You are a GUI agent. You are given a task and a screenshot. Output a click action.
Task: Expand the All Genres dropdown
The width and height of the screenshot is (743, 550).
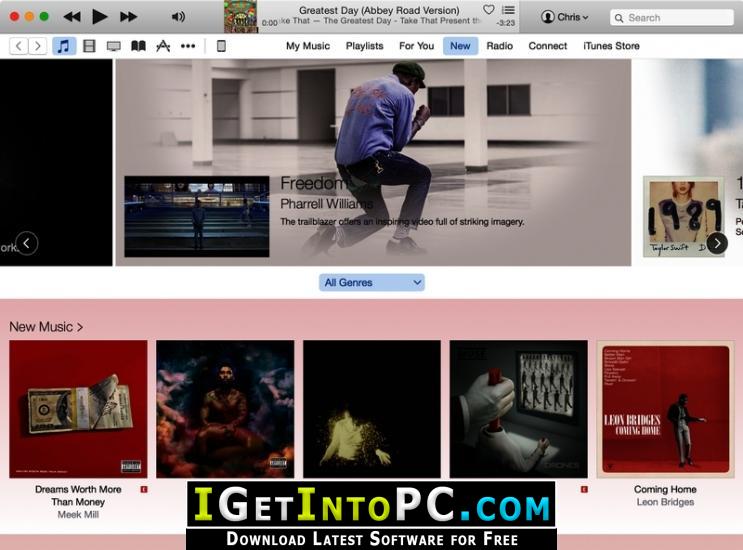click(372, 282)
